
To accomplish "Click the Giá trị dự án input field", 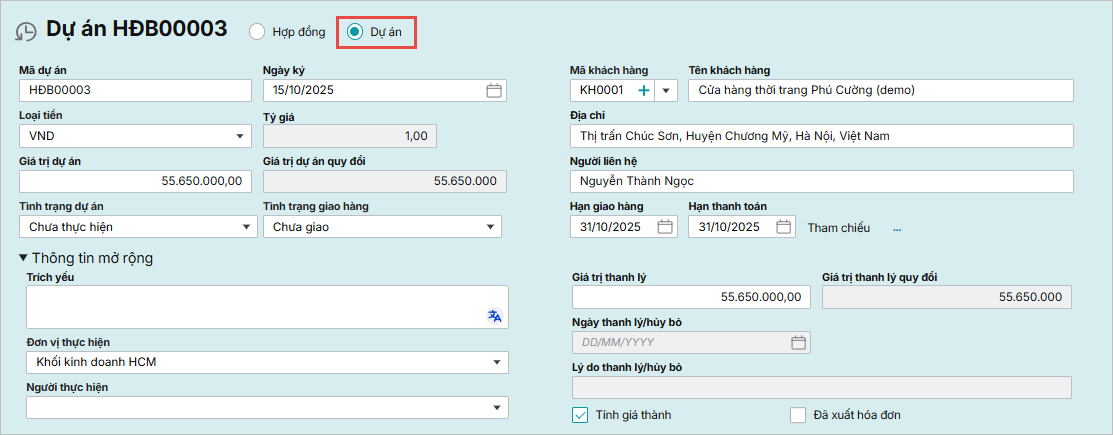I will (135, 181).
